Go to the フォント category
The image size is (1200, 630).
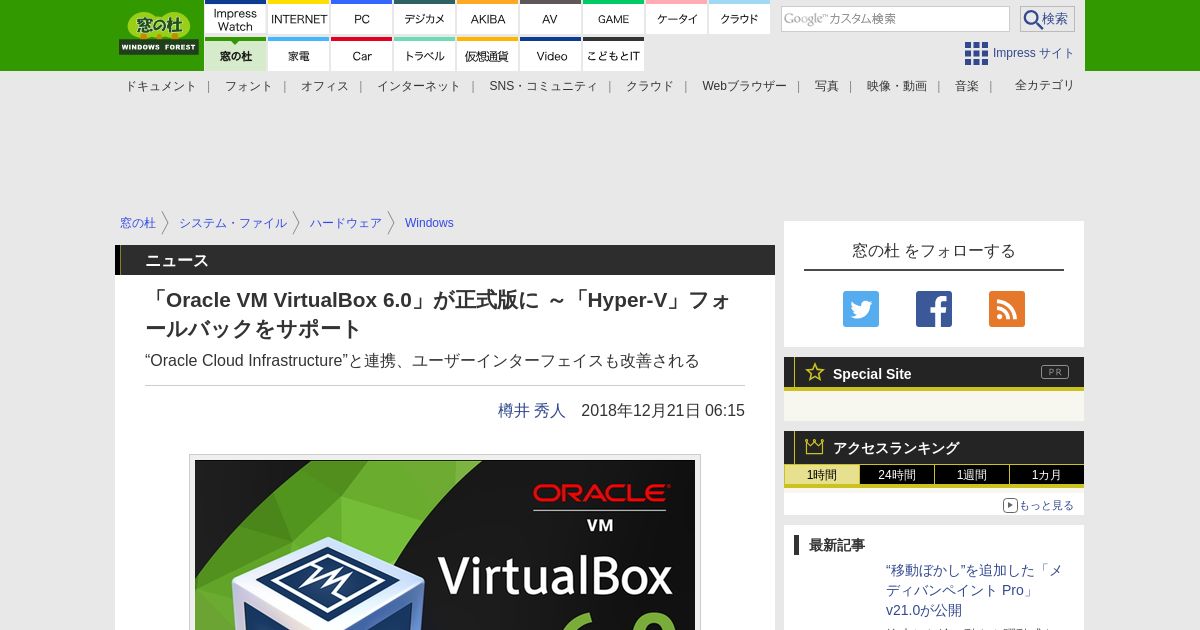248,86
